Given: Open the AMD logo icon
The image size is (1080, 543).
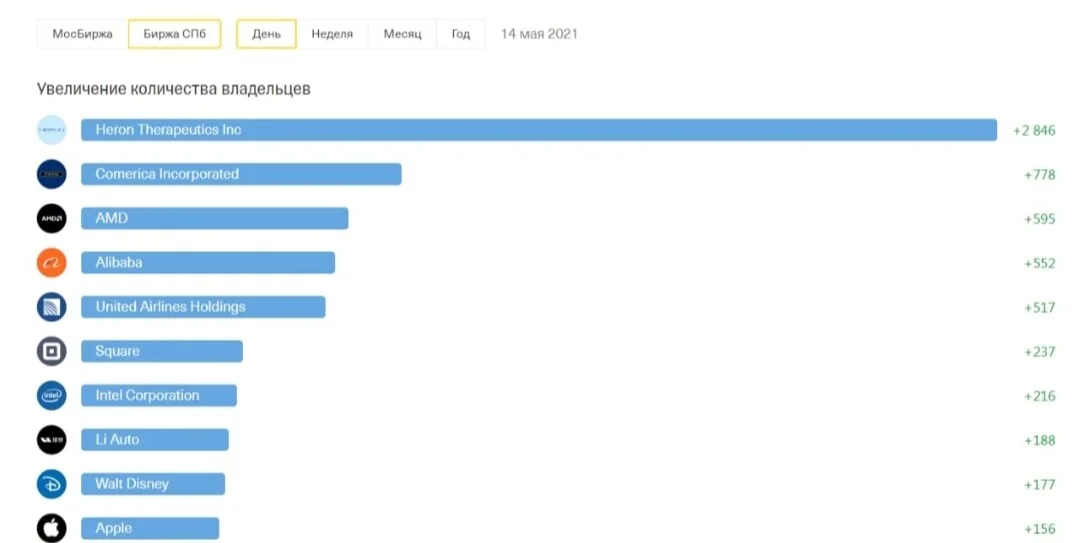Looking at the screenshot, I should pyautogui.click(x=52, y=218).
